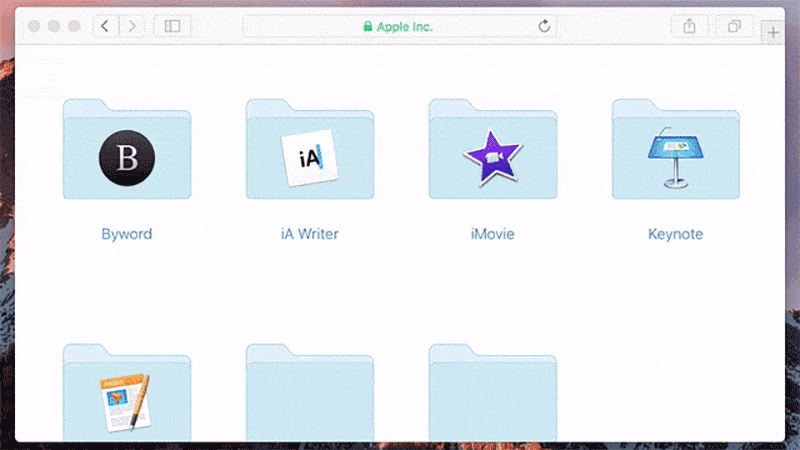This screenshot has height=450, width=800.
Task: Add a new tab with plus button
Action: coord(773,32)
